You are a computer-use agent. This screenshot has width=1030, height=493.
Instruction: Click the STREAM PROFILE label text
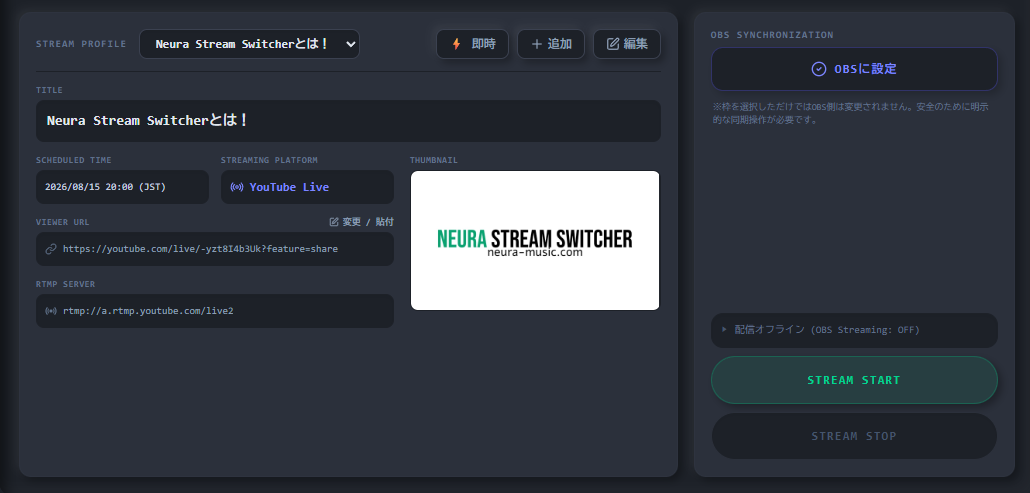tap(81, 44)
